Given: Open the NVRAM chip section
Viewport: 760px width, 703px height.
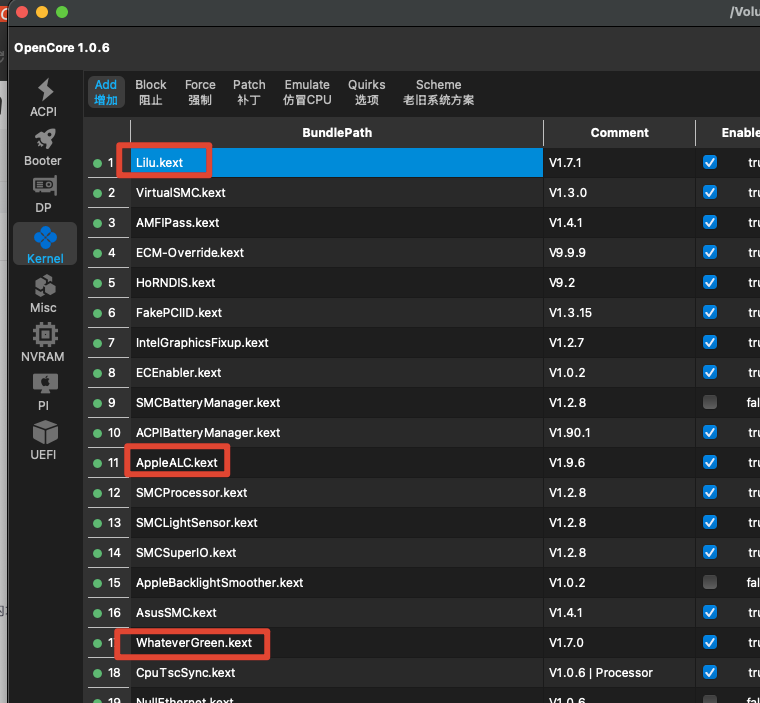Looking at the screenshot, I should (x=44, y=342).
